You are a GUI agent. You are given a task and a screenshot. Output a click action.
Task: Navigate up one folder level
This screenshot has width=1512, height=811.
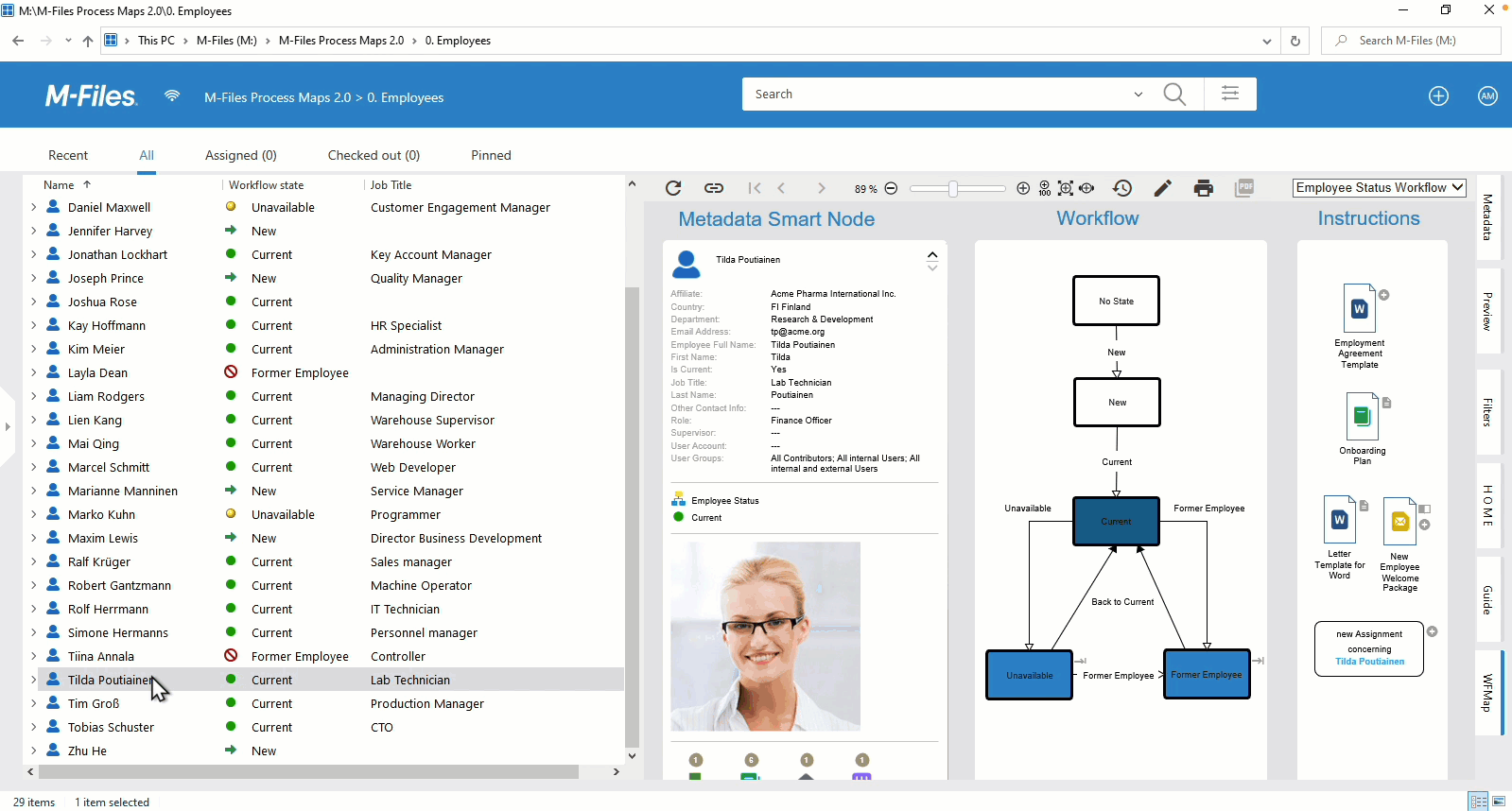pos(88,41)
